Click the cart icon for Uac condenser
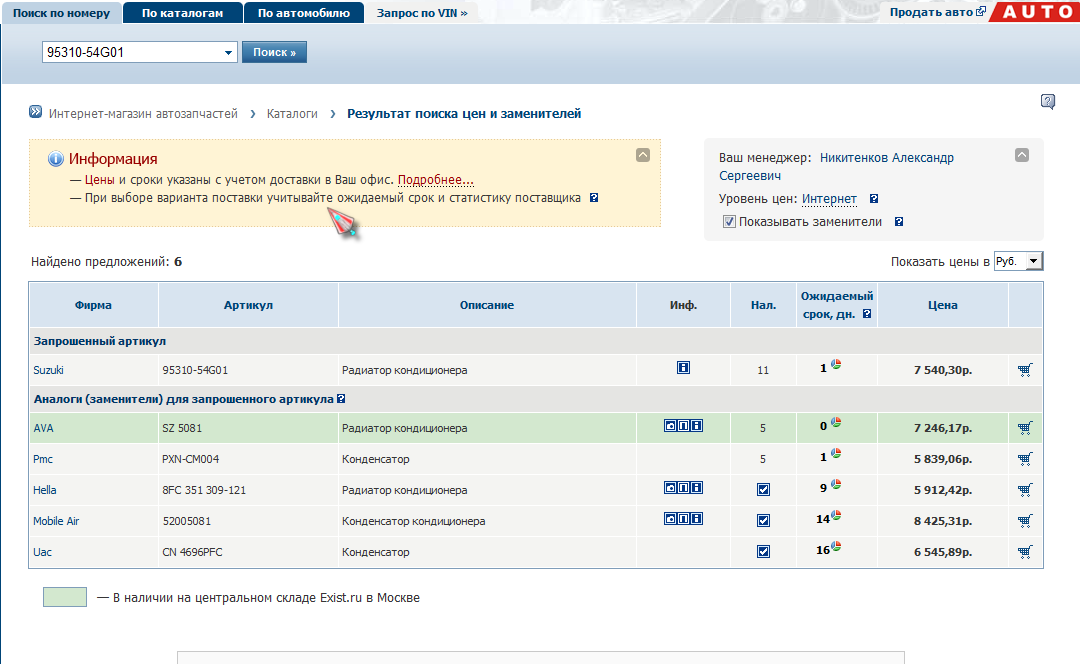 1024,552
